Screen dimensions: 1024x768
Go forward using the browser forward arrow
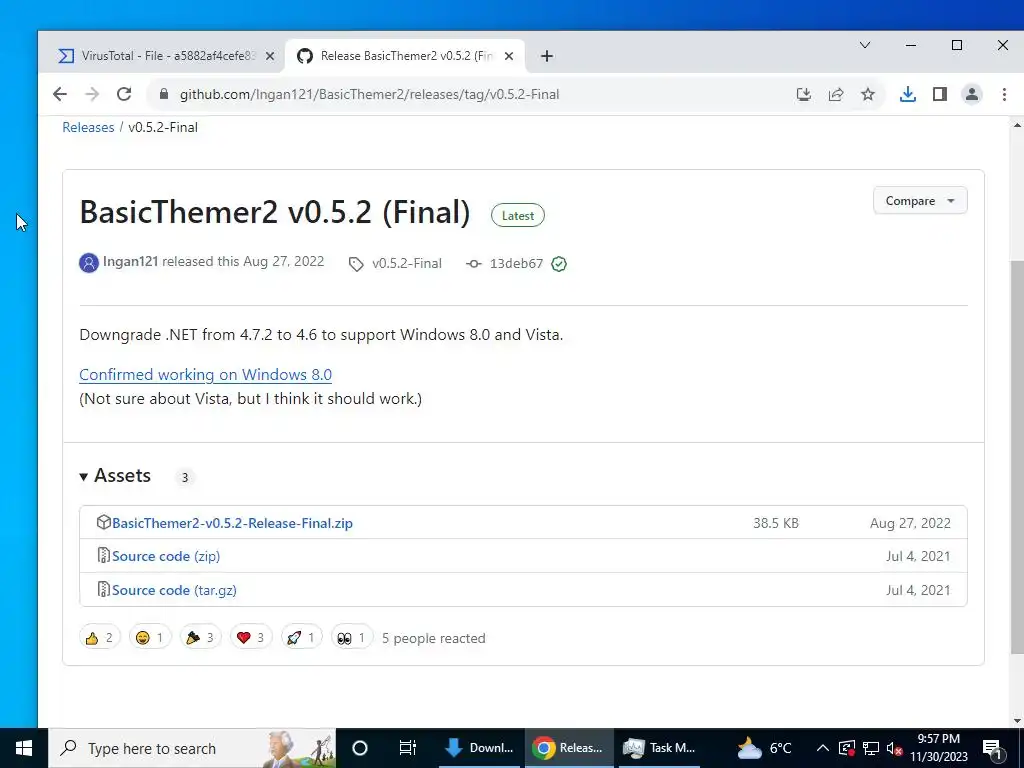(x=92, y=94)
